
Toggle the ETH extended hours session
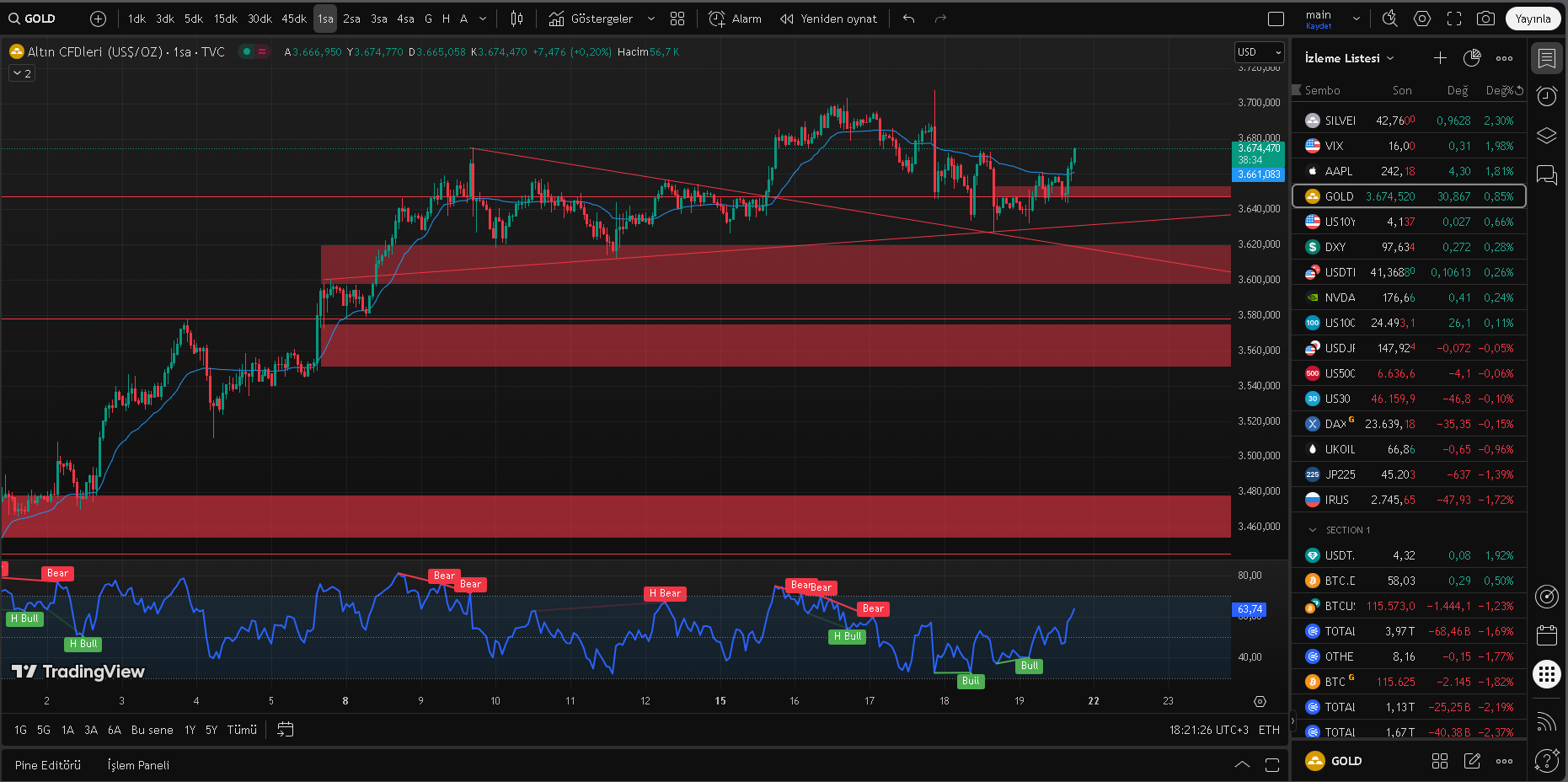tap(1269, 730)
